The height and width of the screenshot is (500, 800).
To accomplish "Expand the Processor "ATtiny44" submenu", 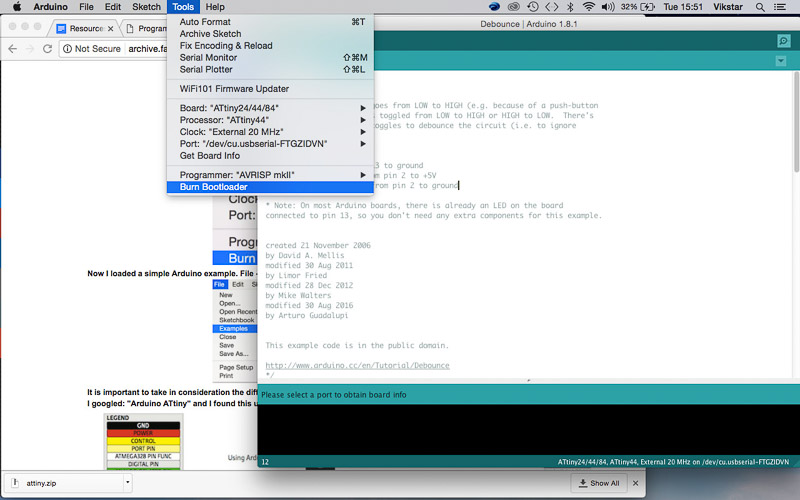I will [270, 120].
